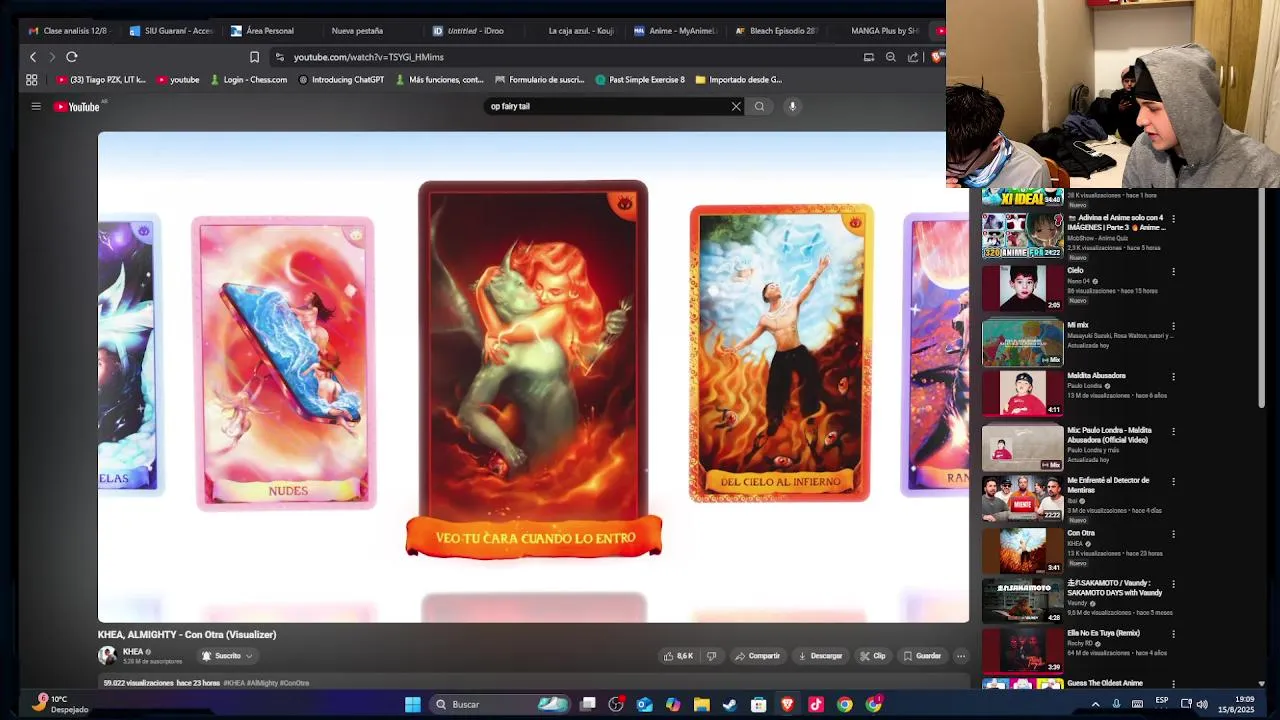This screenshot has width=1280, height=720.
Task: Click the Compartir share button
Action: coord(757,656)
